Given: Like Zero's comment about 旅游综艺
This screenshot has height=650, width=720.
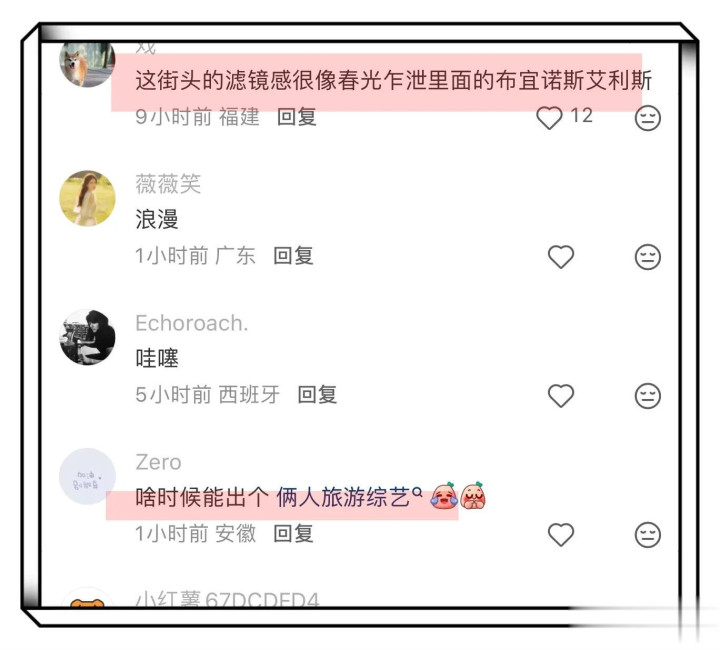Looking at the screenshot, I should (561, 535).
